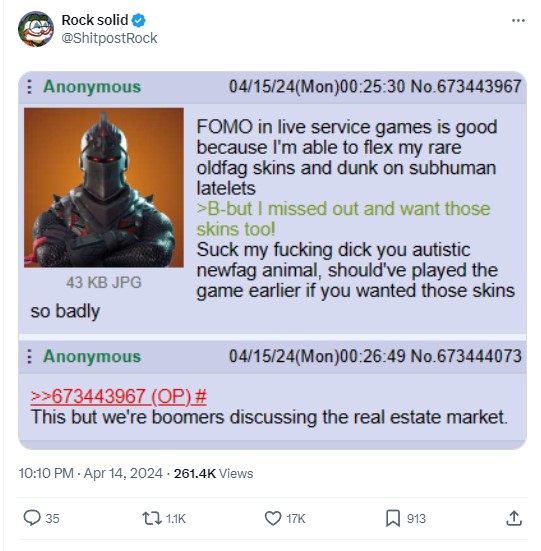This screenshot has width=541, height=551.
Task: Share the post via upload arrow icon
Action: click(514, 518)
